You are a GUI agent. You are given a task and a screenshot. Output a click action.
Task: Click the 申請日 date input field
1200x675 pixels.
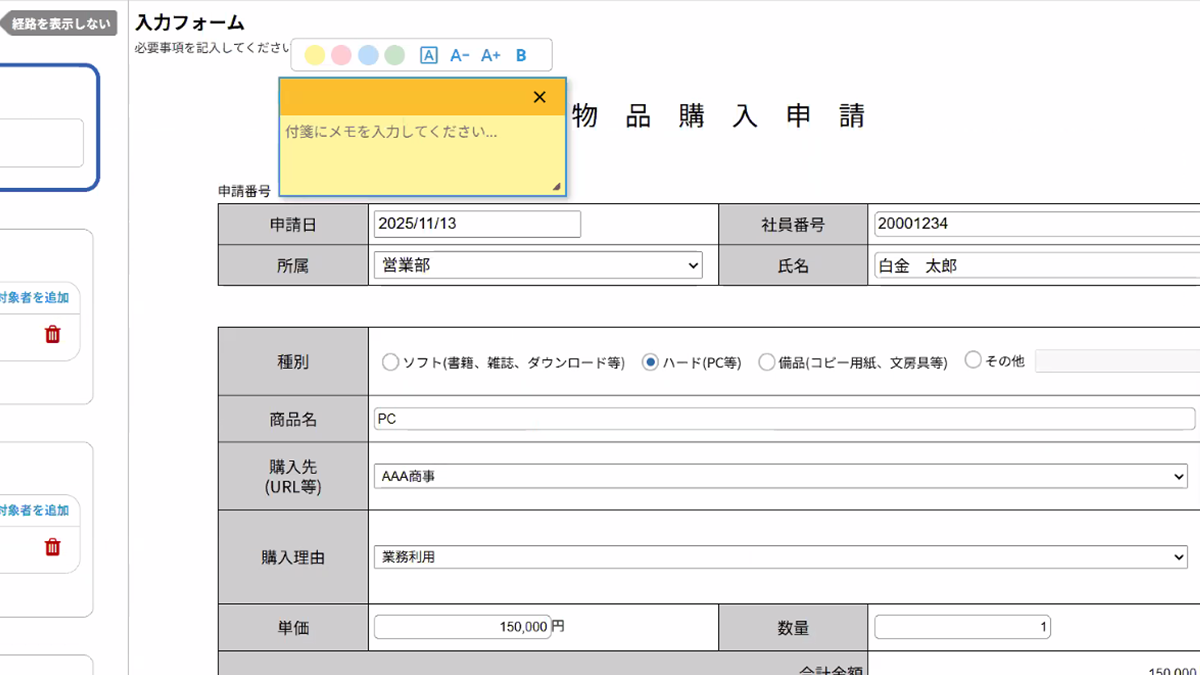click(477, 224)
